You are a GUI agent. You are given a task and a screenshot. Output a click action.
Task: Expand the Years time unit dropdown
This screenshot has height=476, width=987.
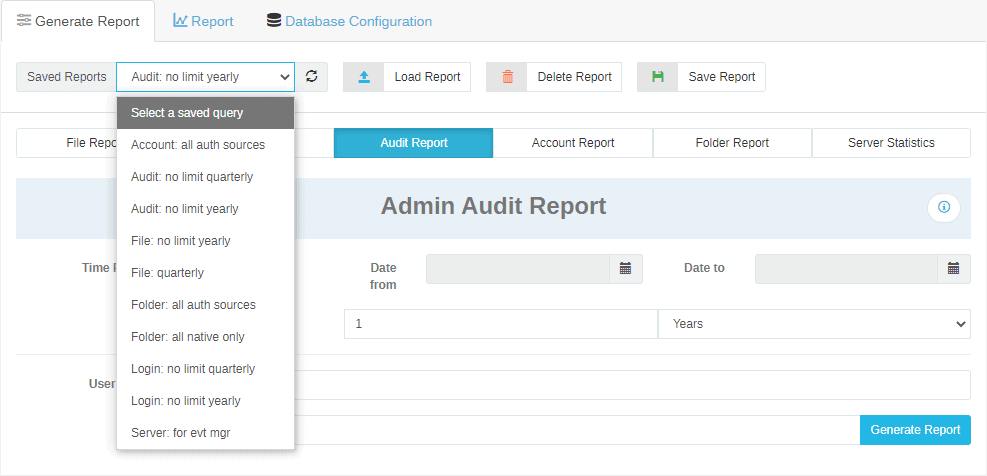814,324
